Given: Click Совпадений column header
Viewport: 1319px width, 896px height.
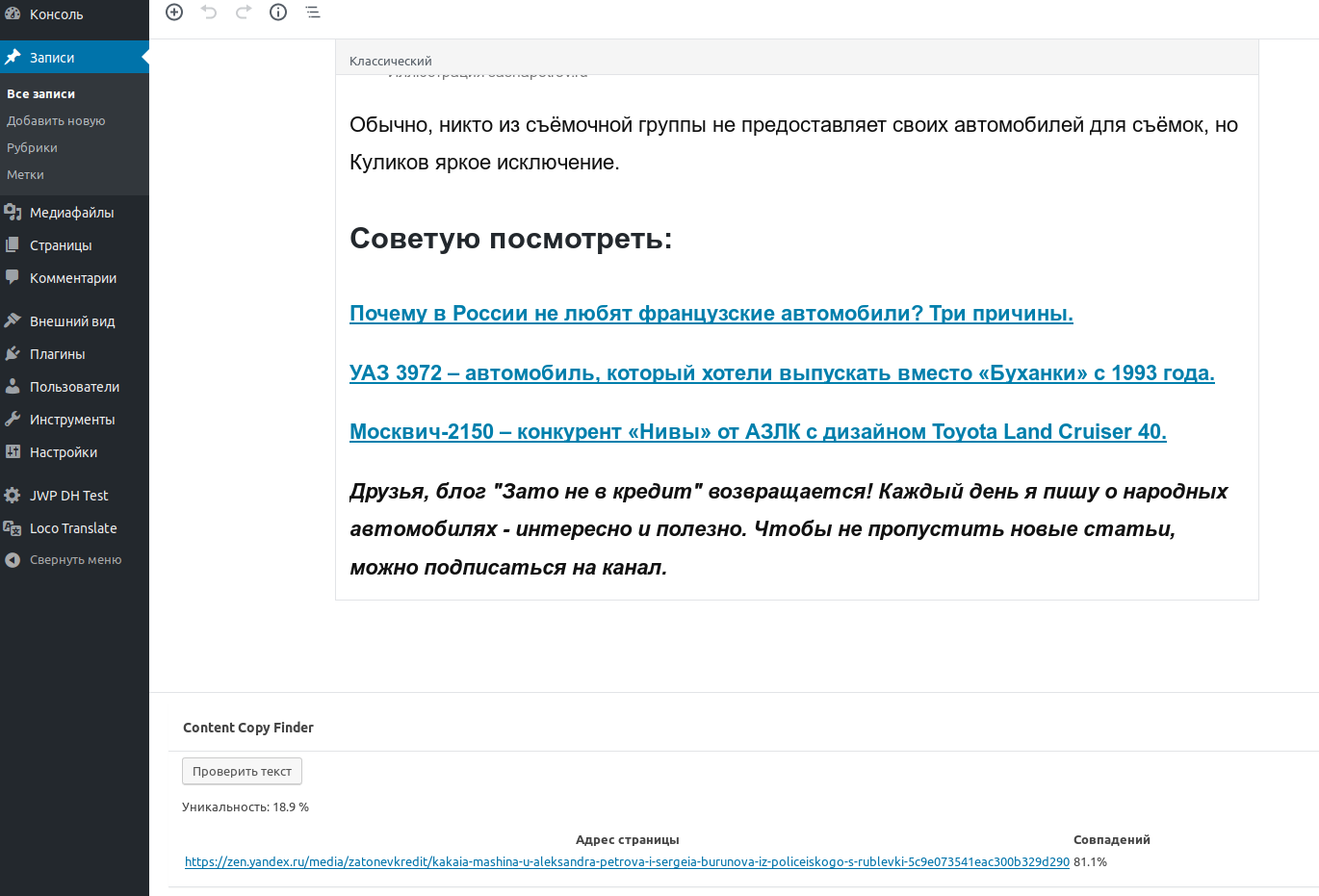Looking at the screenshot, I should point(1112,840).
